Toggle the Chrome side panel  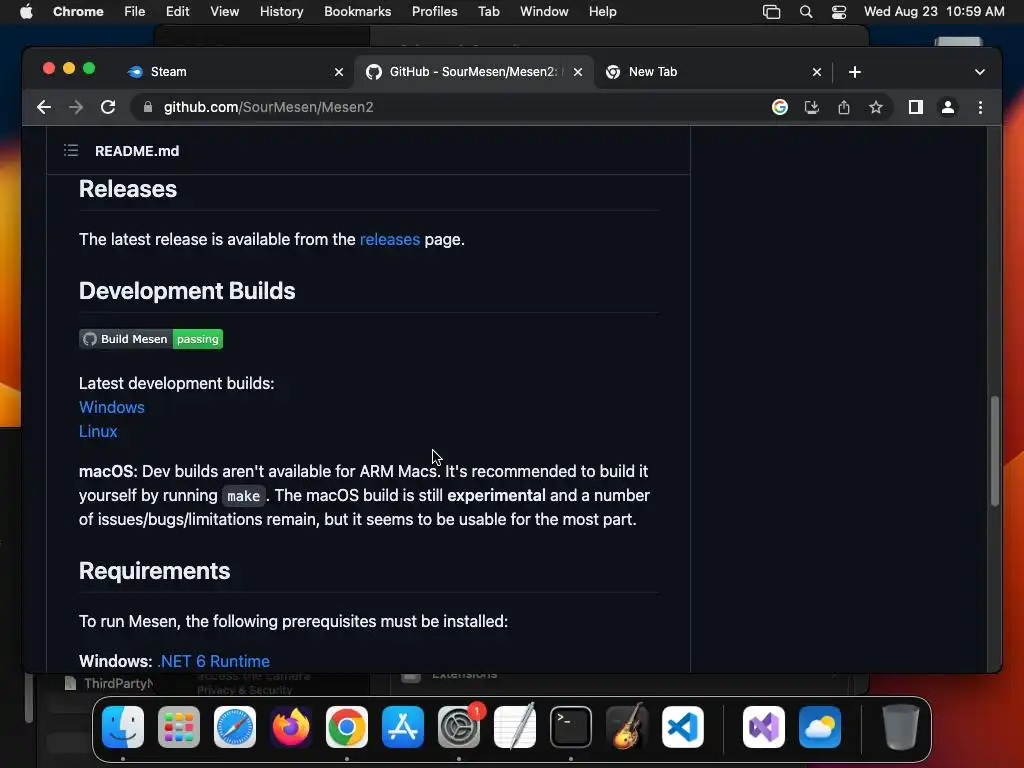[916, 107]
